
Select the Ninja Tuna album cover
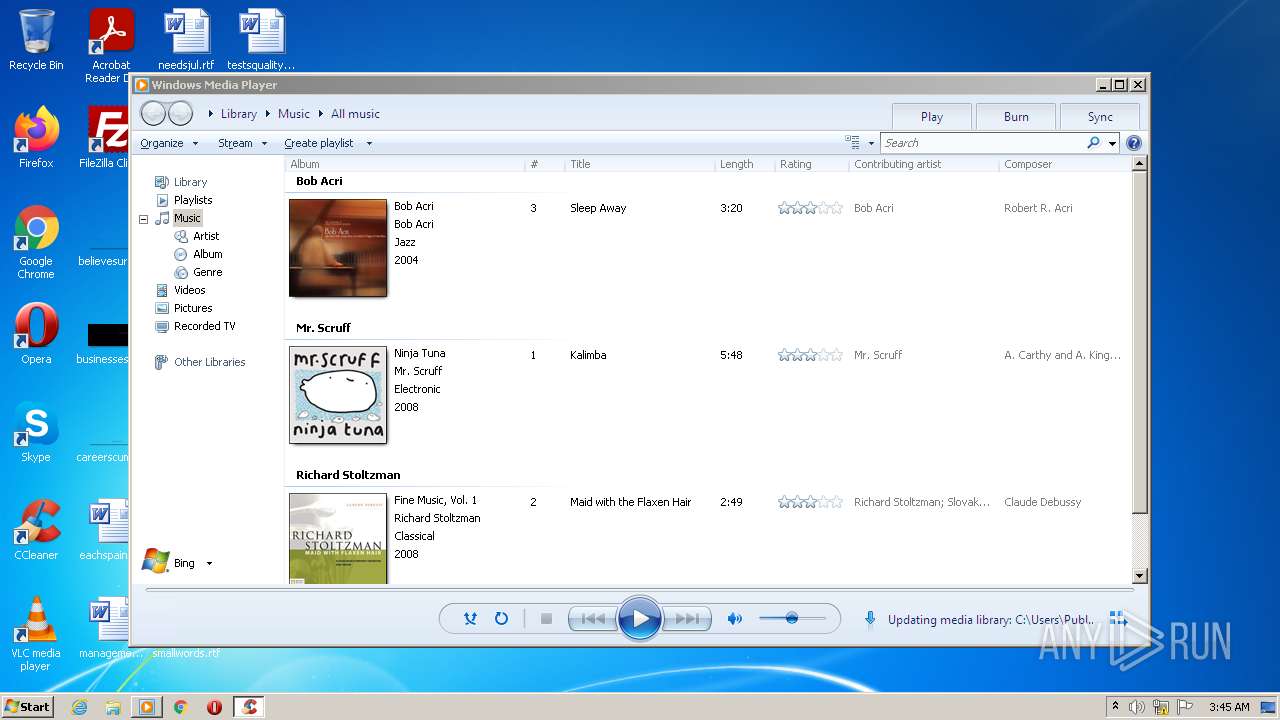point(338,395)
